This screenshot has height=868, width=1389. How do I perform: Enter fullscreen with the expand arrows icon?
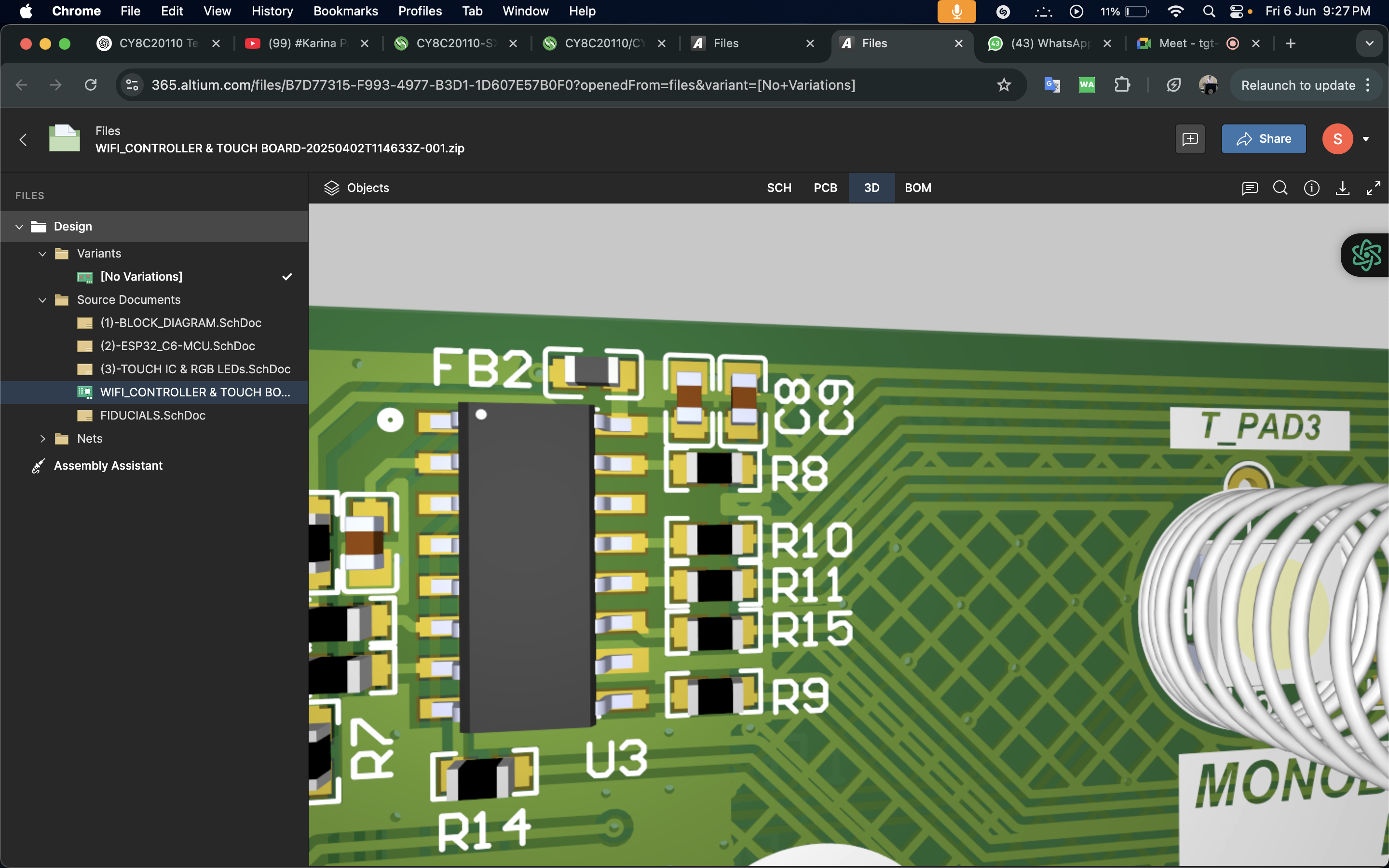1374,188
